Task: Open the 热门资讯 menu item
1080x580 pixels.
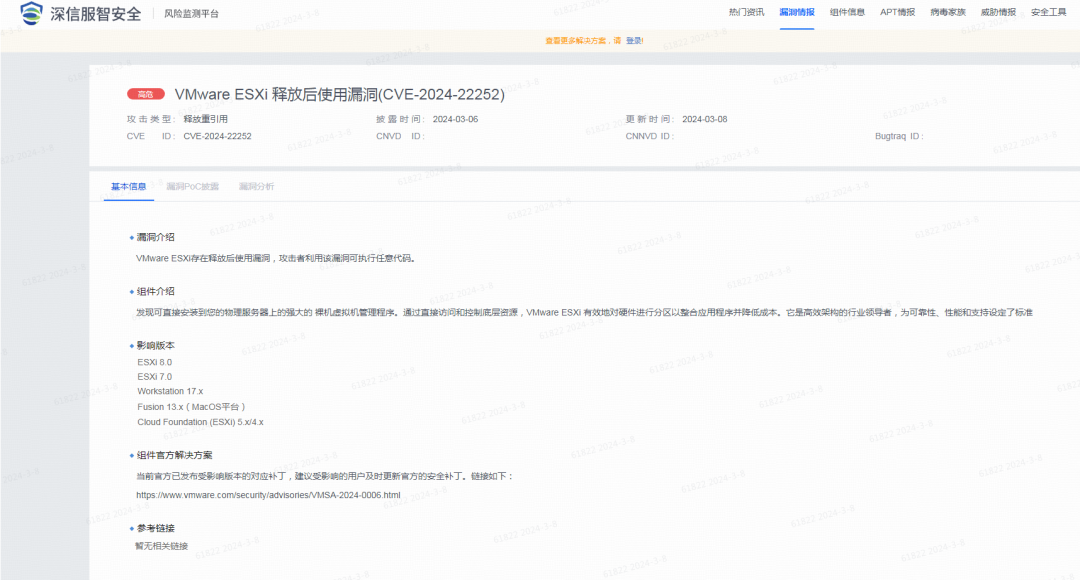Action: (x=747, y=12)
